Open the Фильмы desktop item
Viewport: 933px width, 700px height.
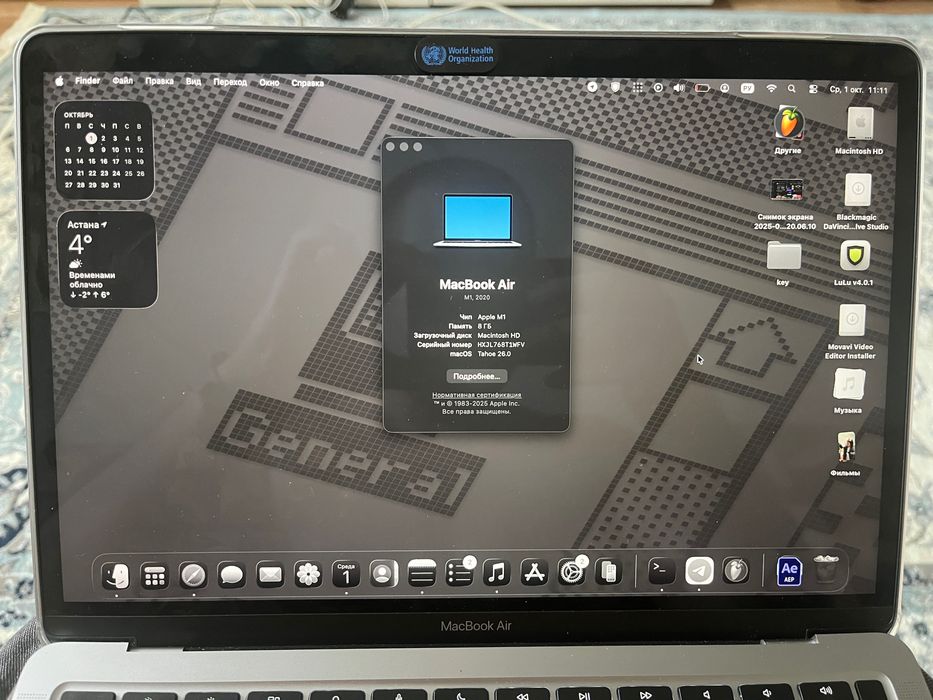(845, 454)
